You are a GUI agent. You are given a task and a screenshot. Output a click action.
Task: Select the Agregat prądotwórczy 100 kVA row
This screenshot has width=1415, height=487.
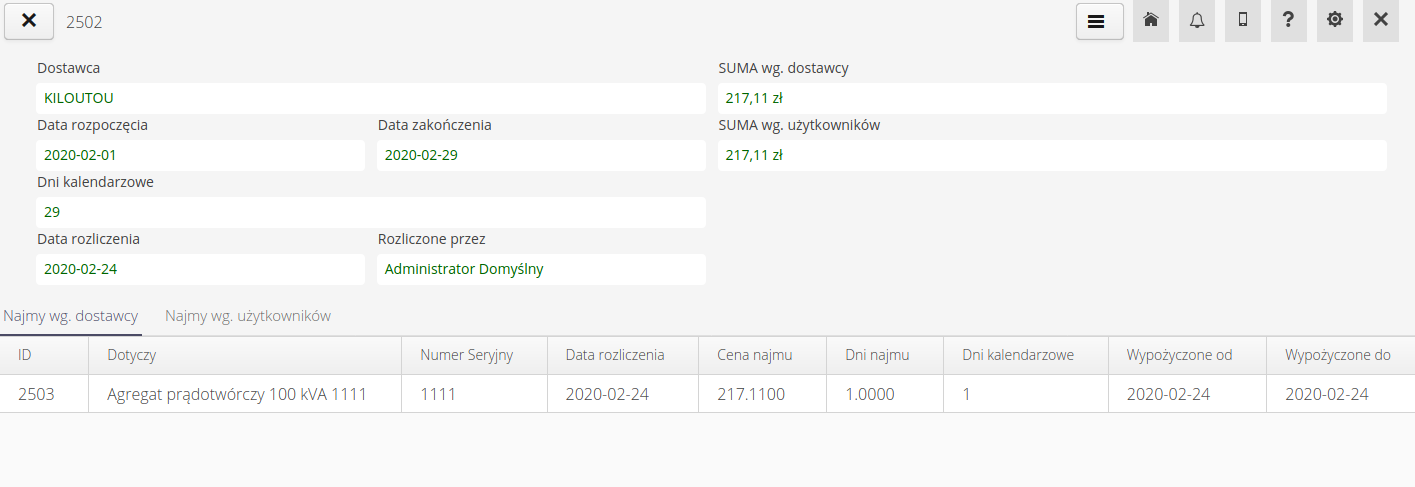(237, 394)
